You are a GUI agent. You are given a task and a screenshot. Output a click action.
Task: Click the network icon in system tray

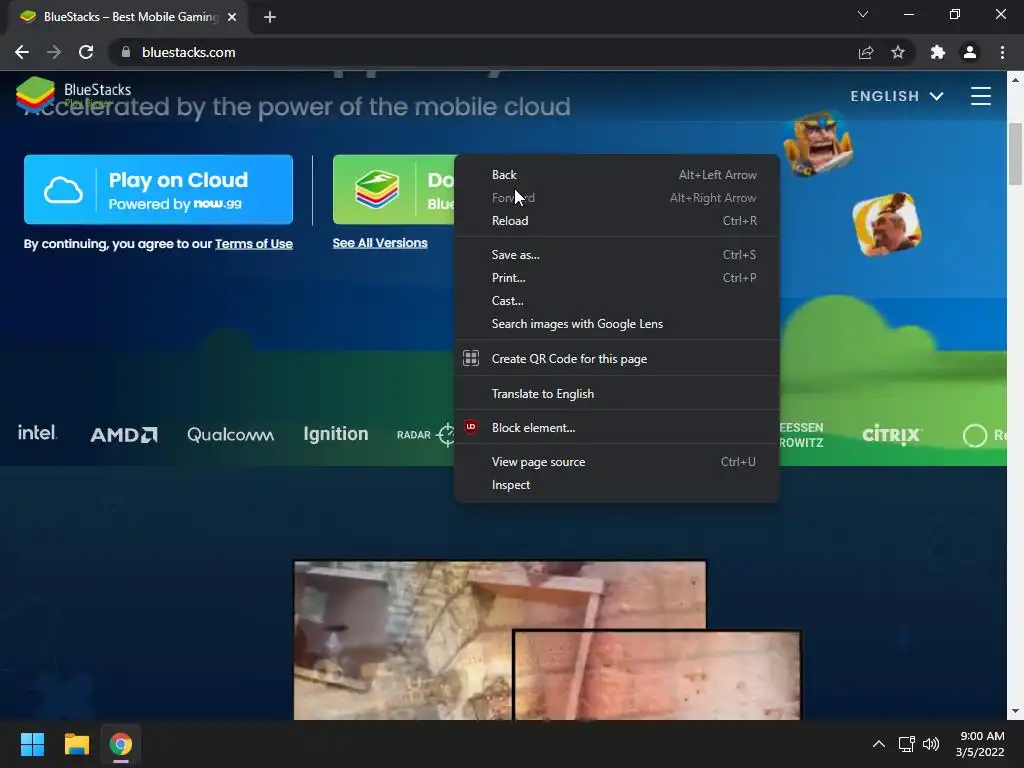[906, 744]
